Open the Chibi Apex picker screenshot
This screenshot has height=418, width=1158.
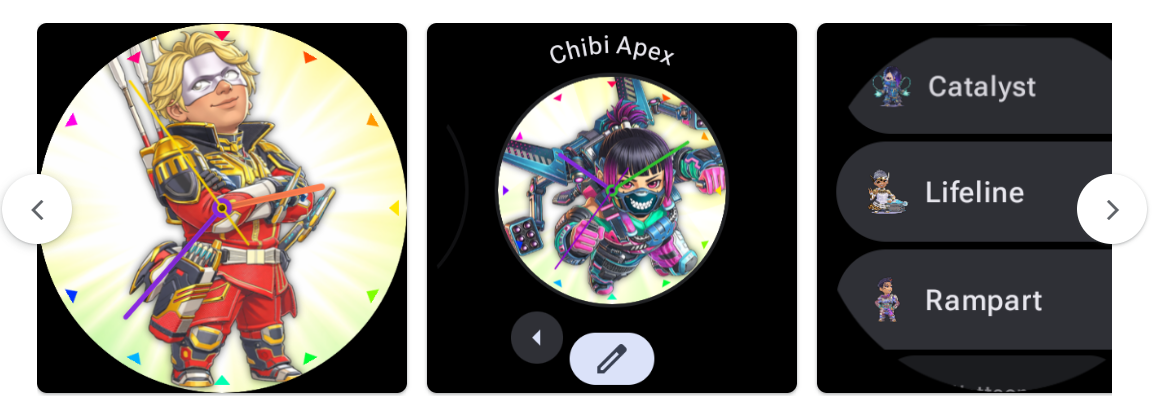[611, 208]
